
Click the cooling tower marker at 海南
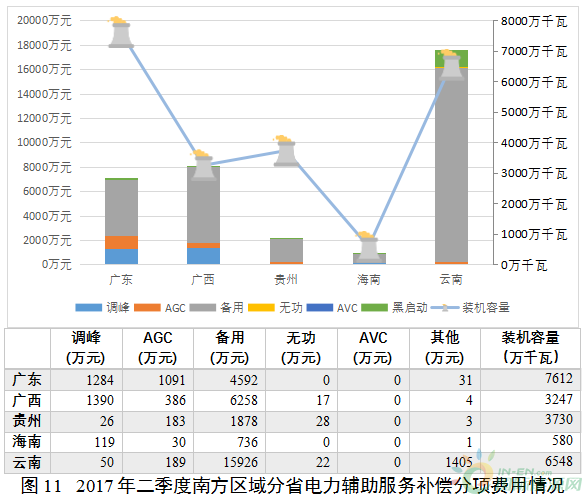point(369,247)
